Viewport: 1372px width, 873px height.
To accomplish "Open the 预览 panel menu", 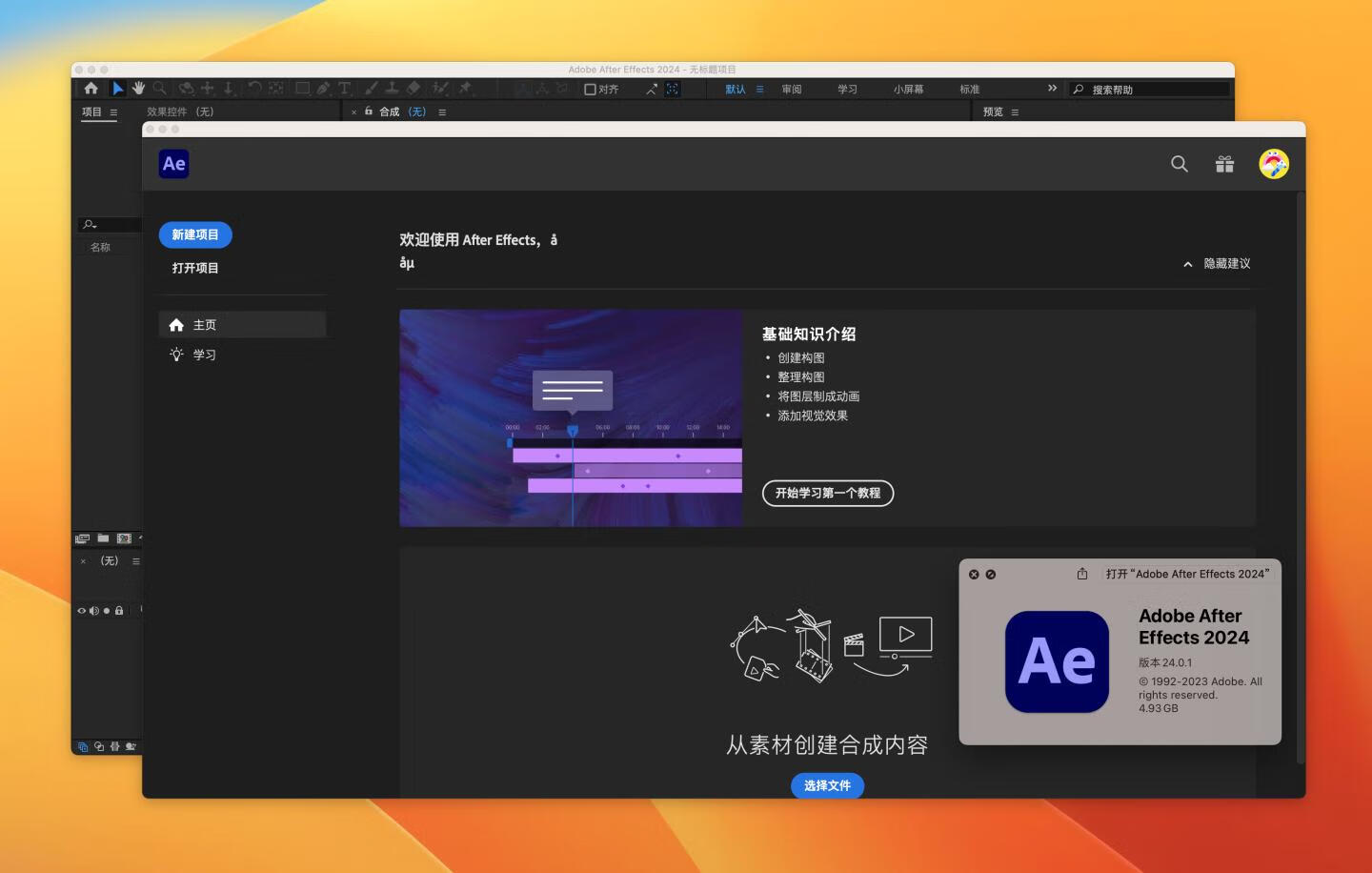I will click(1015, 112).
